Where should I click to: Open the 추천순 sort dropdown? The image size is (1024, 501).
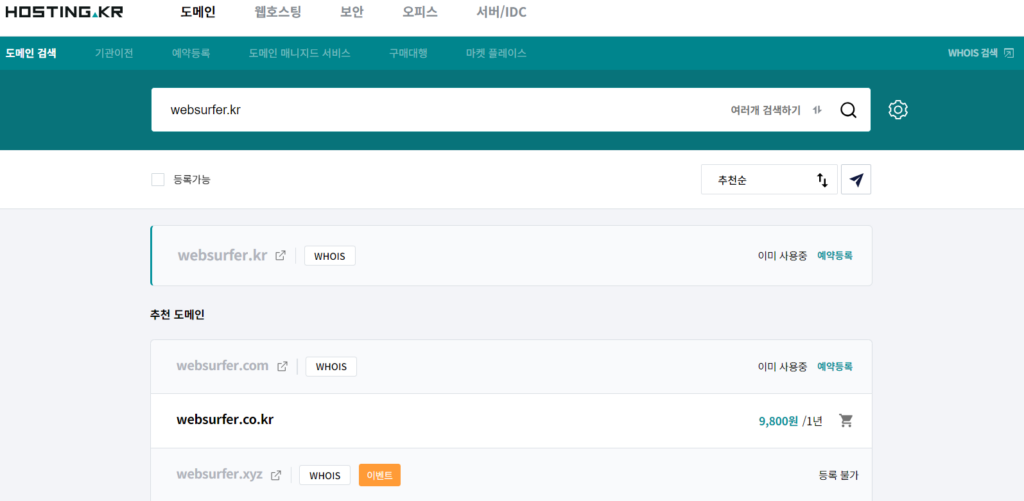769,180
